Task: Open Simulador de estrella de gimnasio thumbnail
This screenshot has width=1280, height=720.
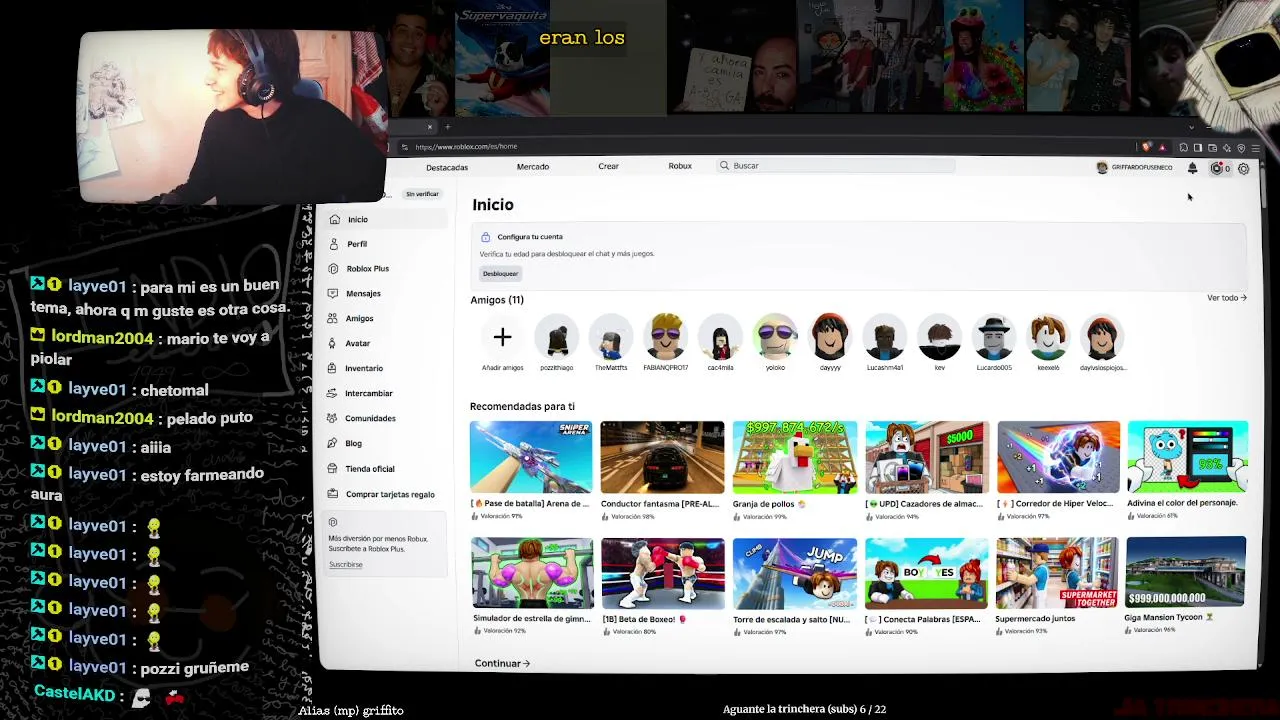Action: [x=532, y=573]
